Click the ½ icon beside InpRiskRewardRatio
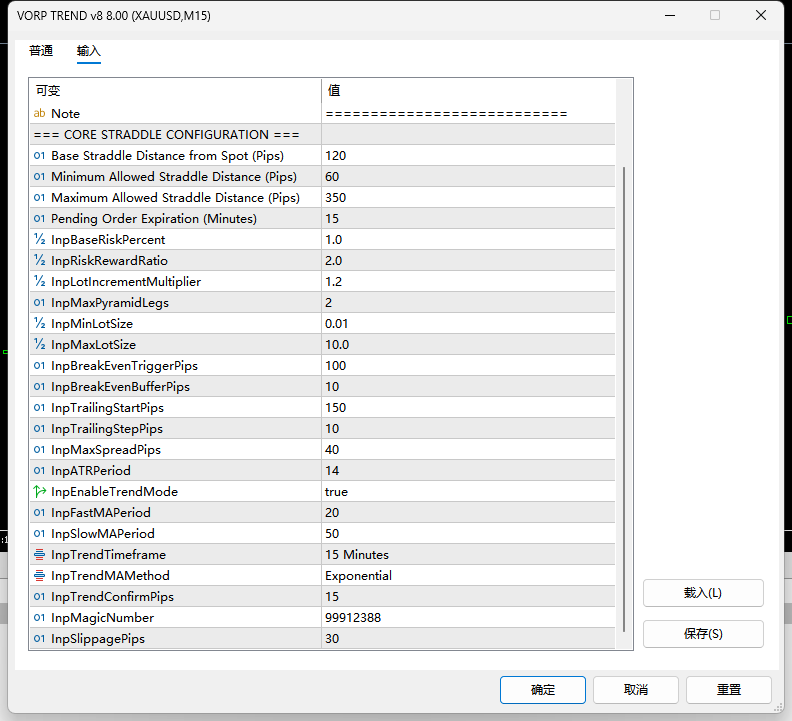The height and width of the screenshot is (721, 792). coord(39,261)
